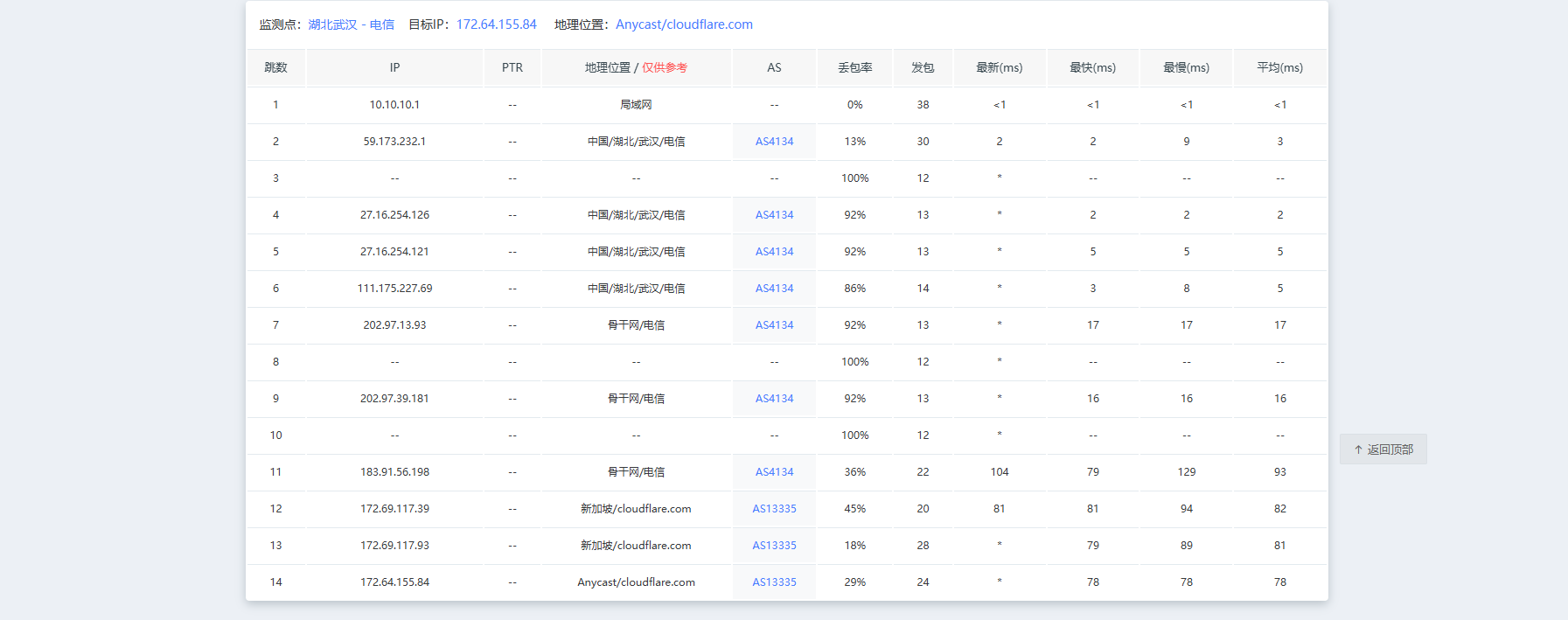The height and width of the screenshot is (620, 1568).
Task: Click 局域网 location cell
Action: [636, 105]
